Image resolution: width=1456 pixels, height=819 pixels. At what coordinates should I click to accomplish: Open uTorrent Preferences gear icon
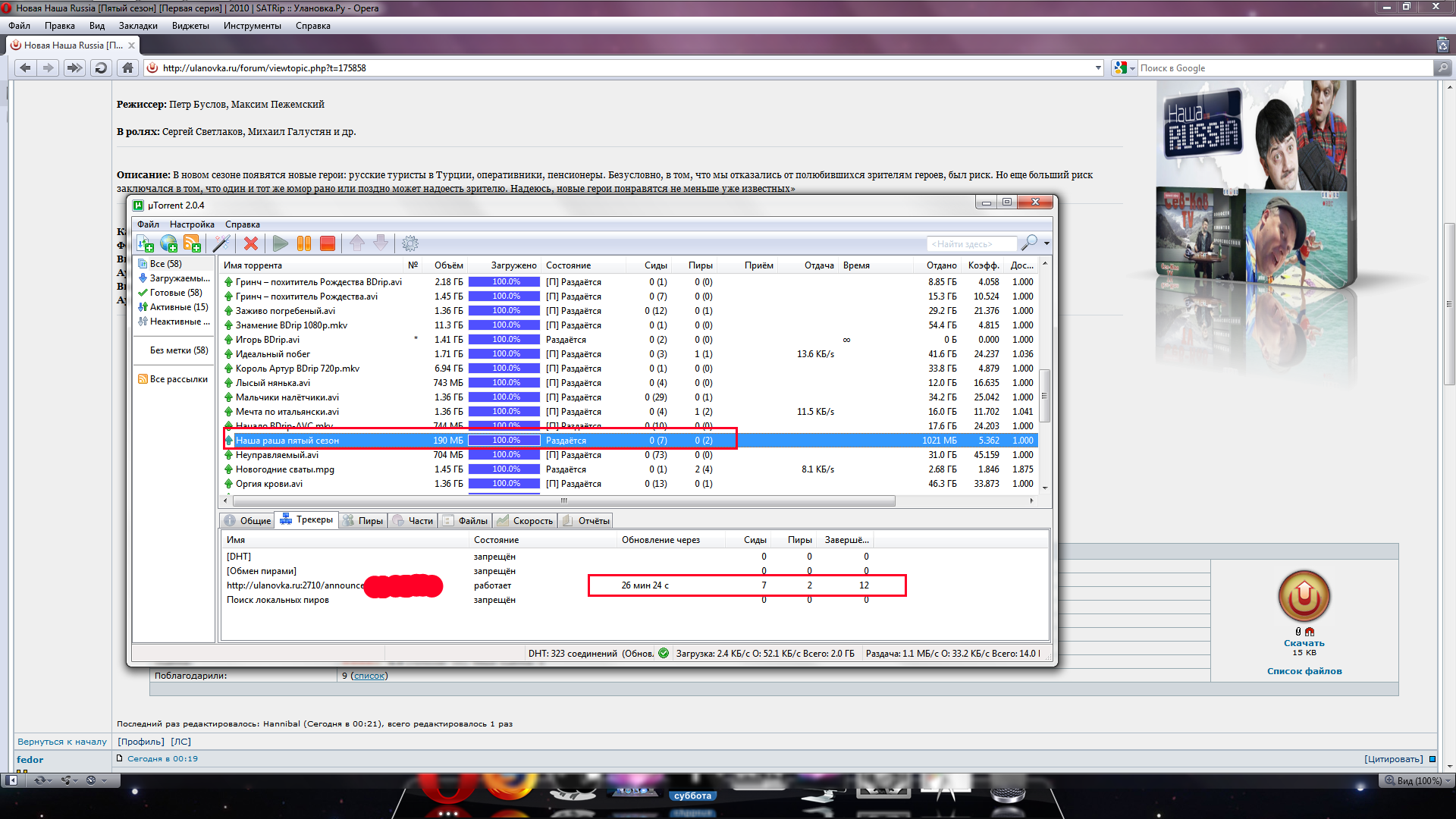coord(409,243)
